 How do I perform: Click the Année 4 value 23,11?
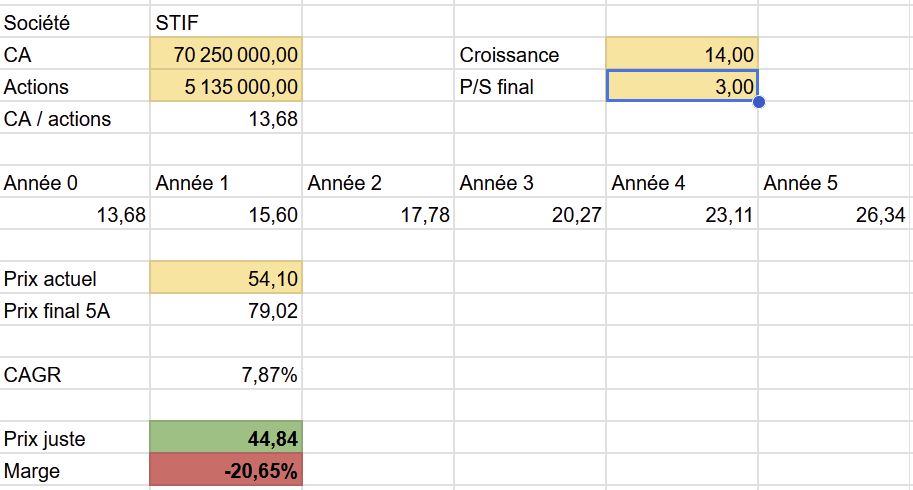click(x=682, y=214)
